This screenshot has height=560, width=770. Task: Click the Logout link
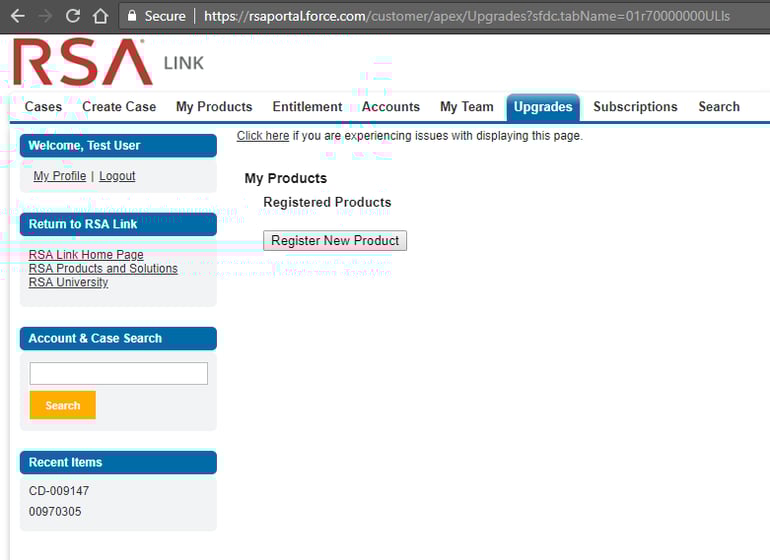pos(117,176)
